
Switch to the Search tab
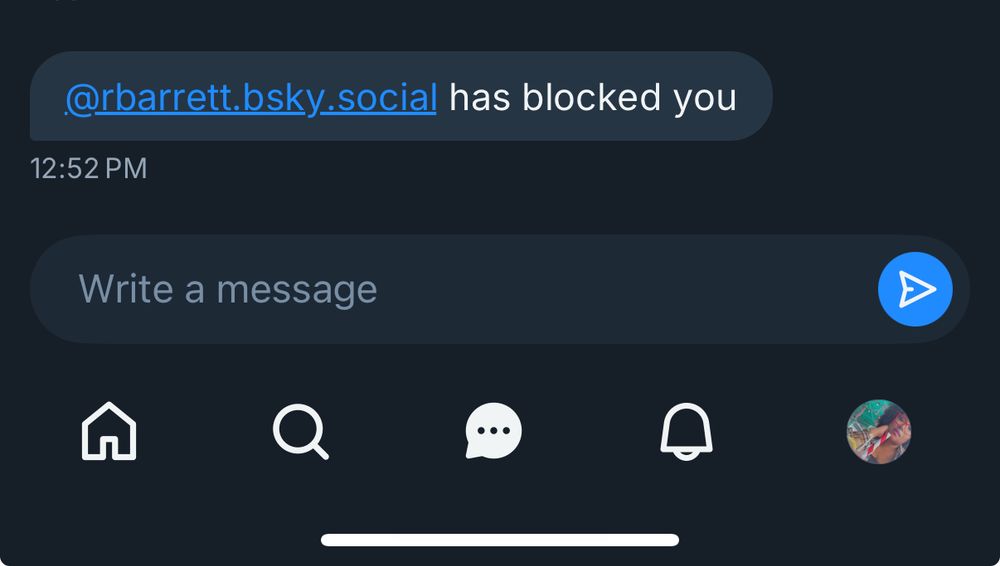tap(301, 431)
